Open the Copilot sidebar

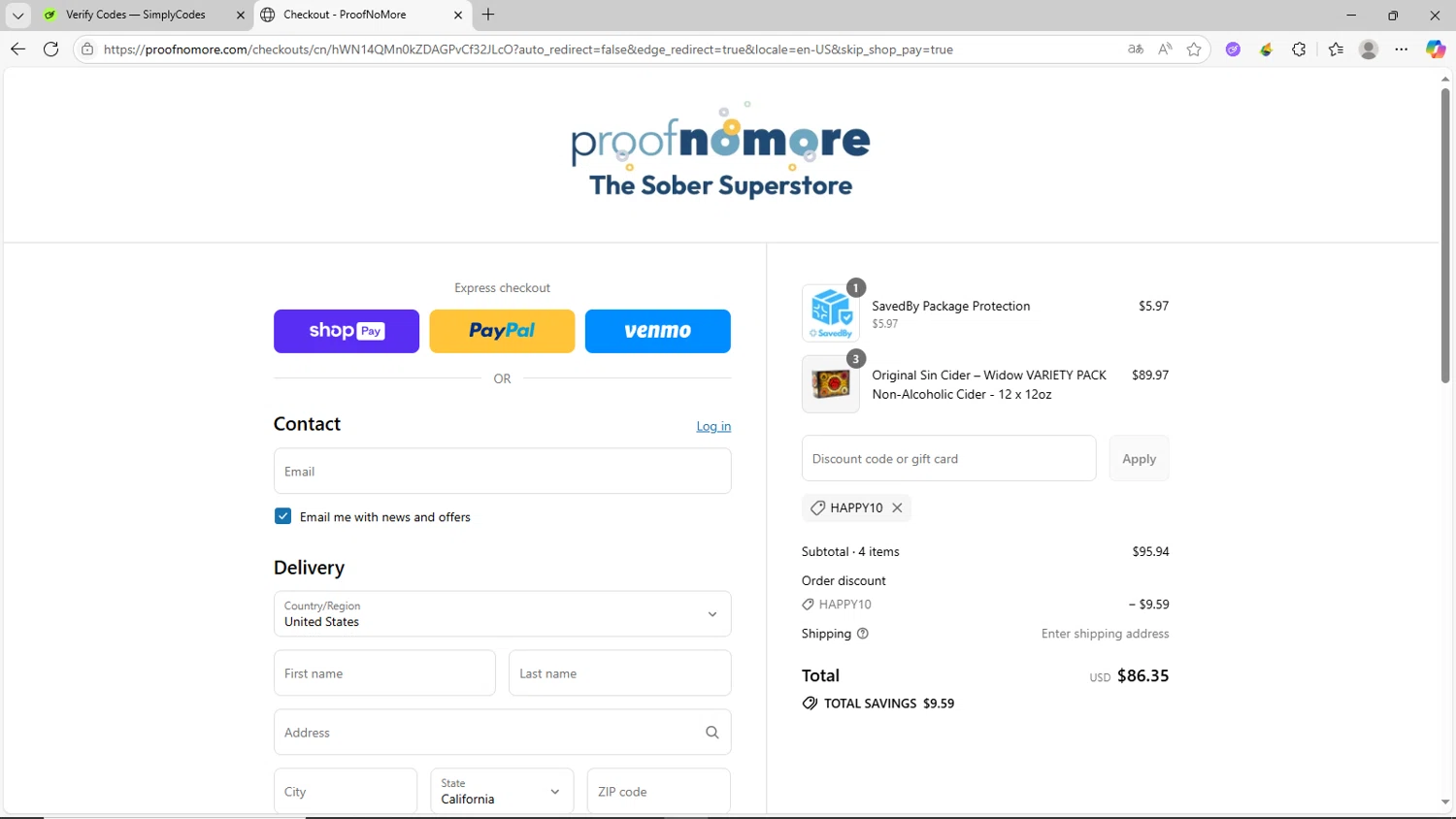[x=1436, y=49]
